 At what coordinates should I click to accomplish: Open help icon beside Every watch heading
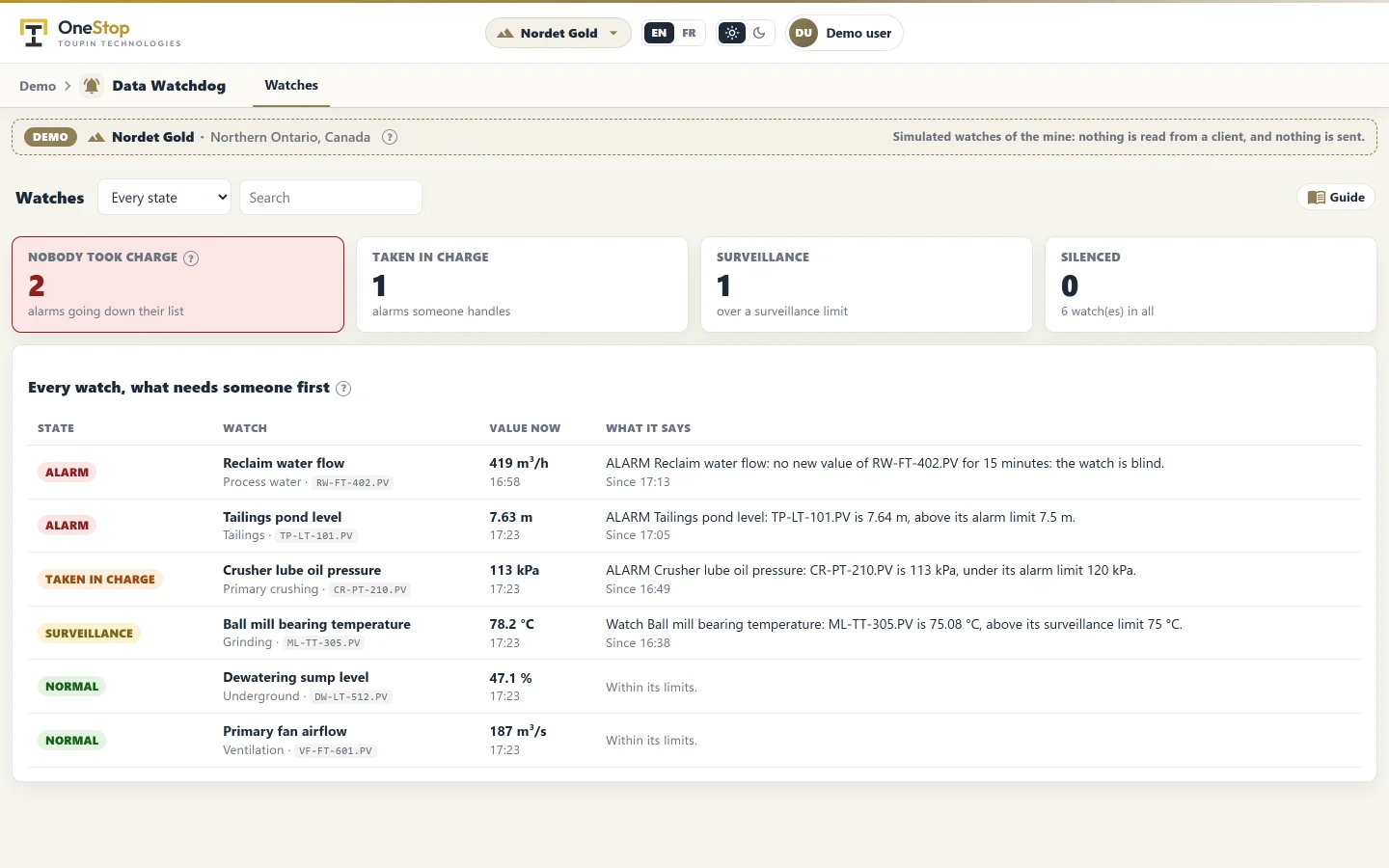pos(343,389)
